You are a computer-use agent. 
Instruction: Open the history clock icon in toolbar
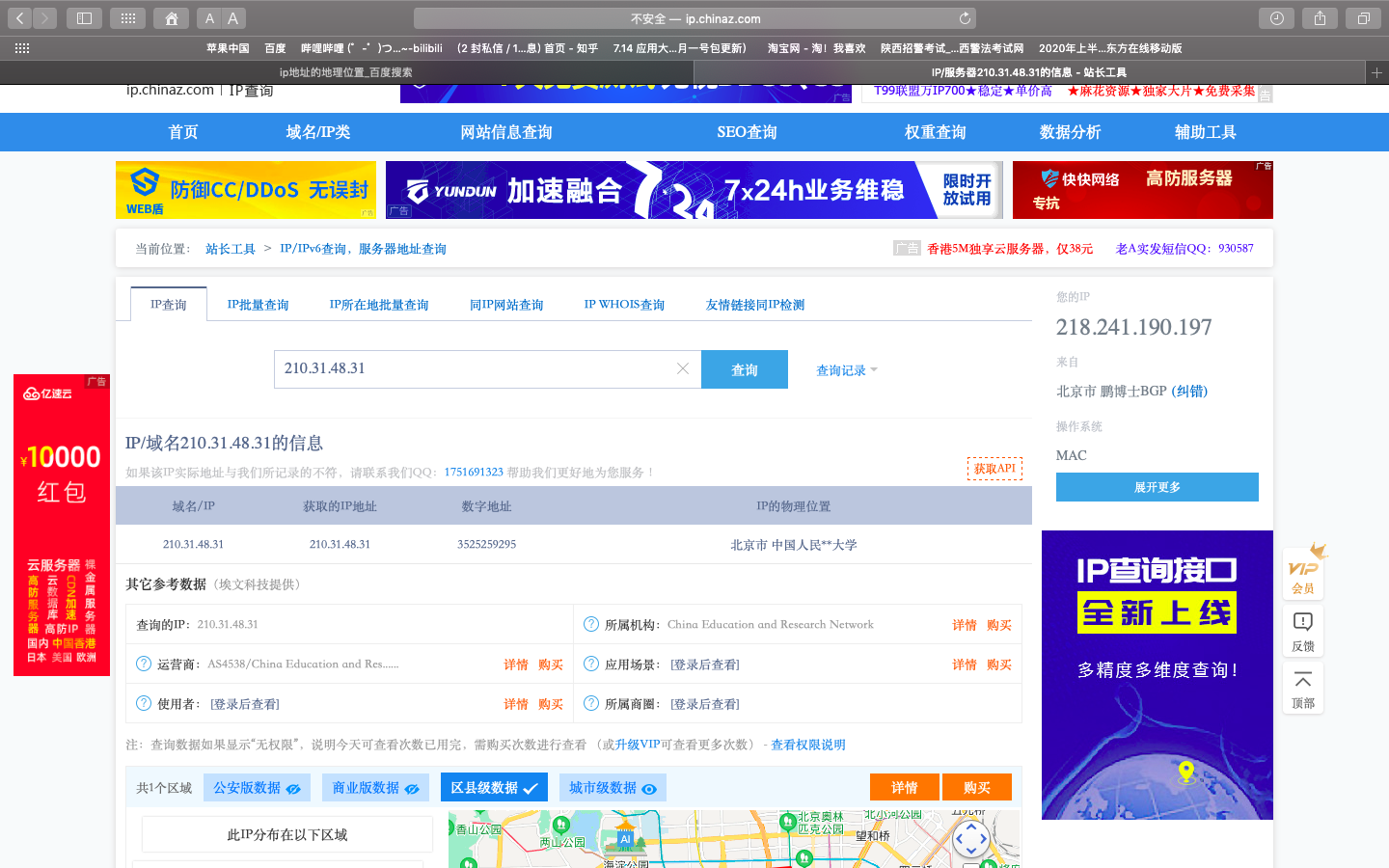click(1276, 18)
